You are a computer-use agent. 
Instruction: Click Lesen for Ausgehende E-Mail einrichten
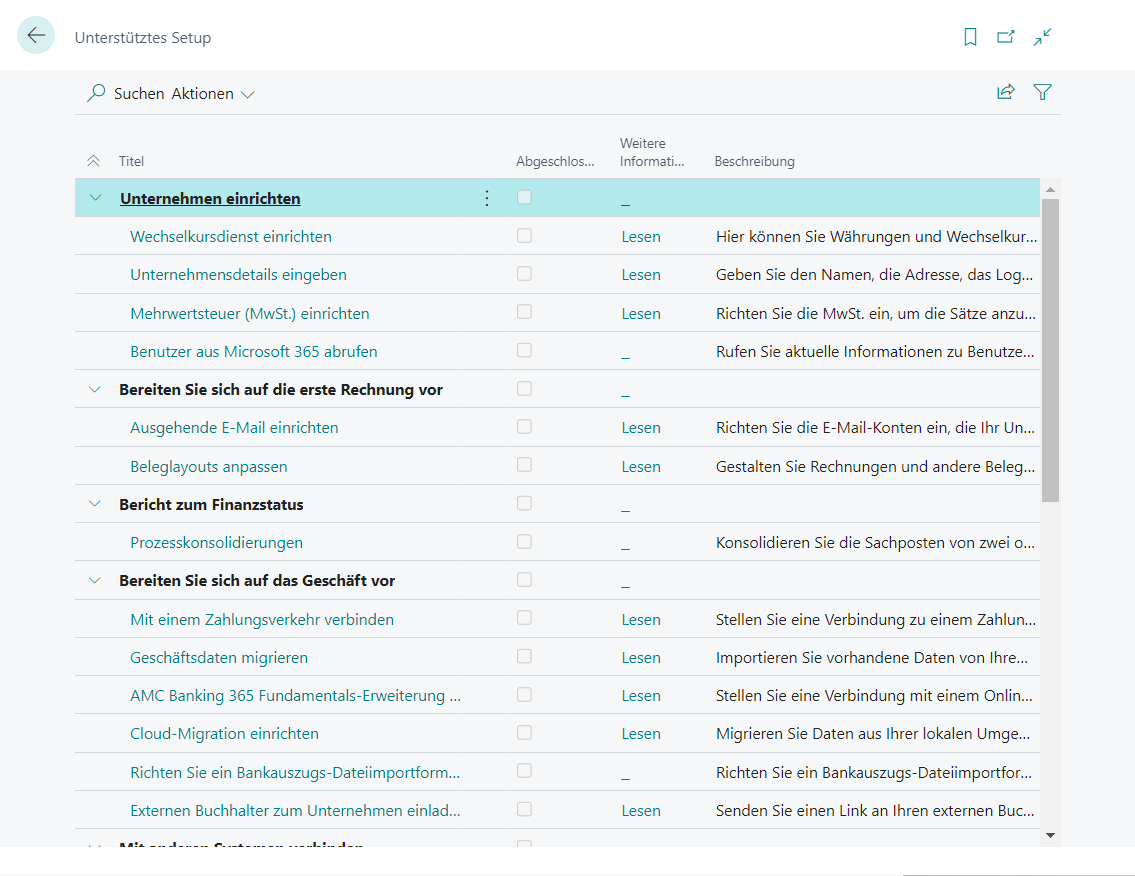tap(641, 428)
